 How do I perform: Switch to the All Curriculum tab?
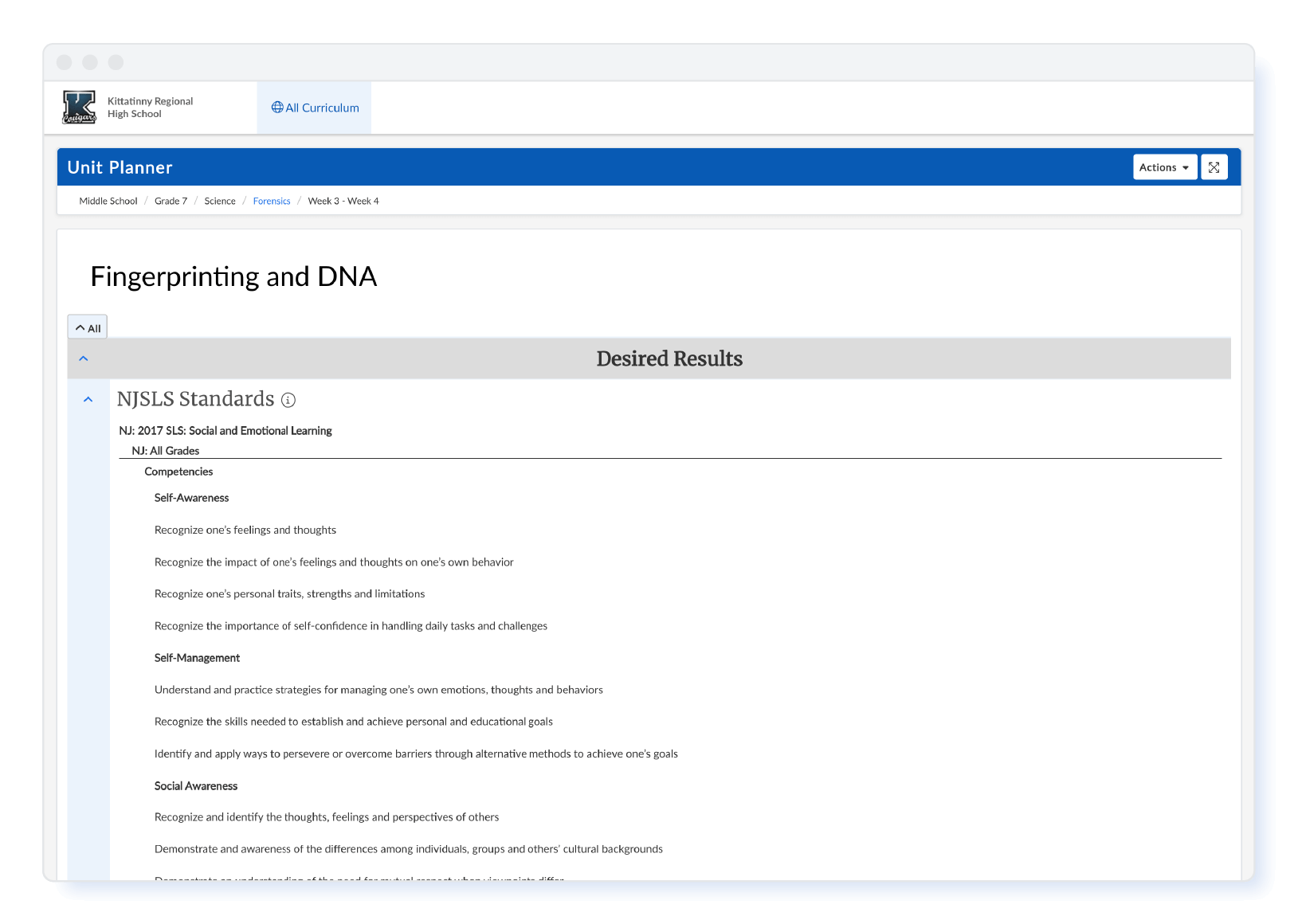(315, 108)
